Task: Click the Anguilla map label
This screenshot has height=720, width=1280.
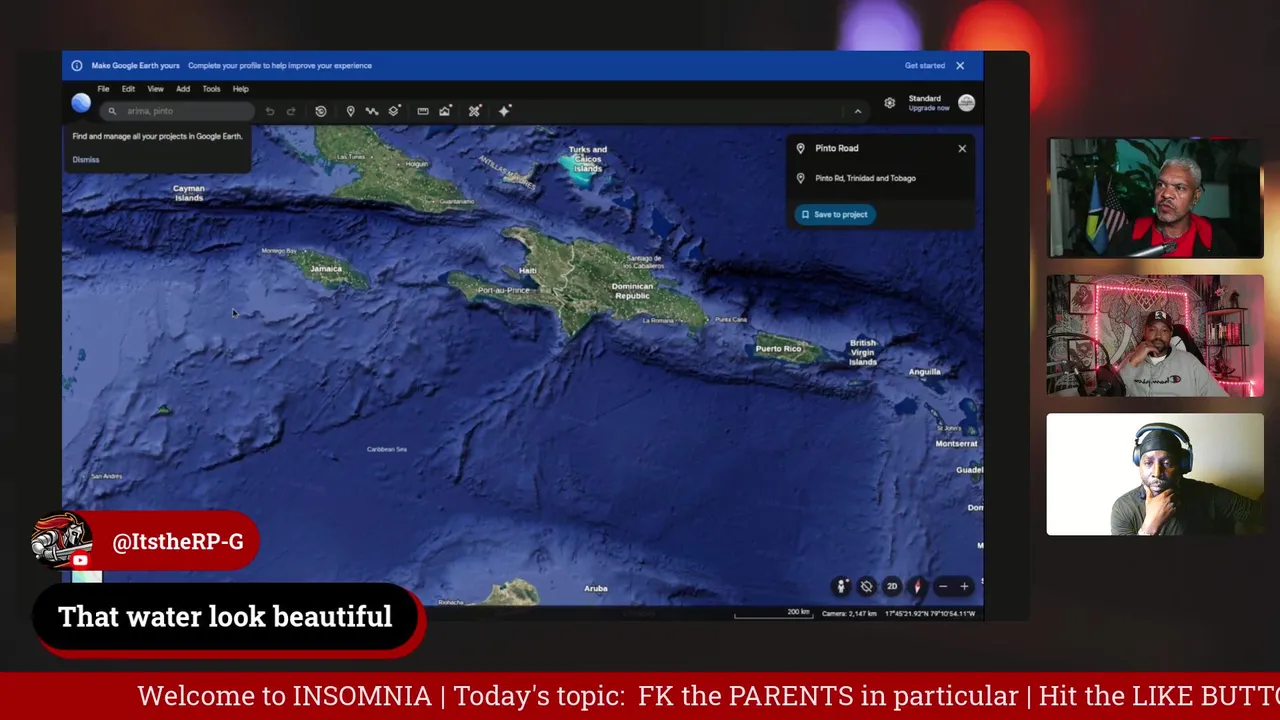Action: (925, 372)
